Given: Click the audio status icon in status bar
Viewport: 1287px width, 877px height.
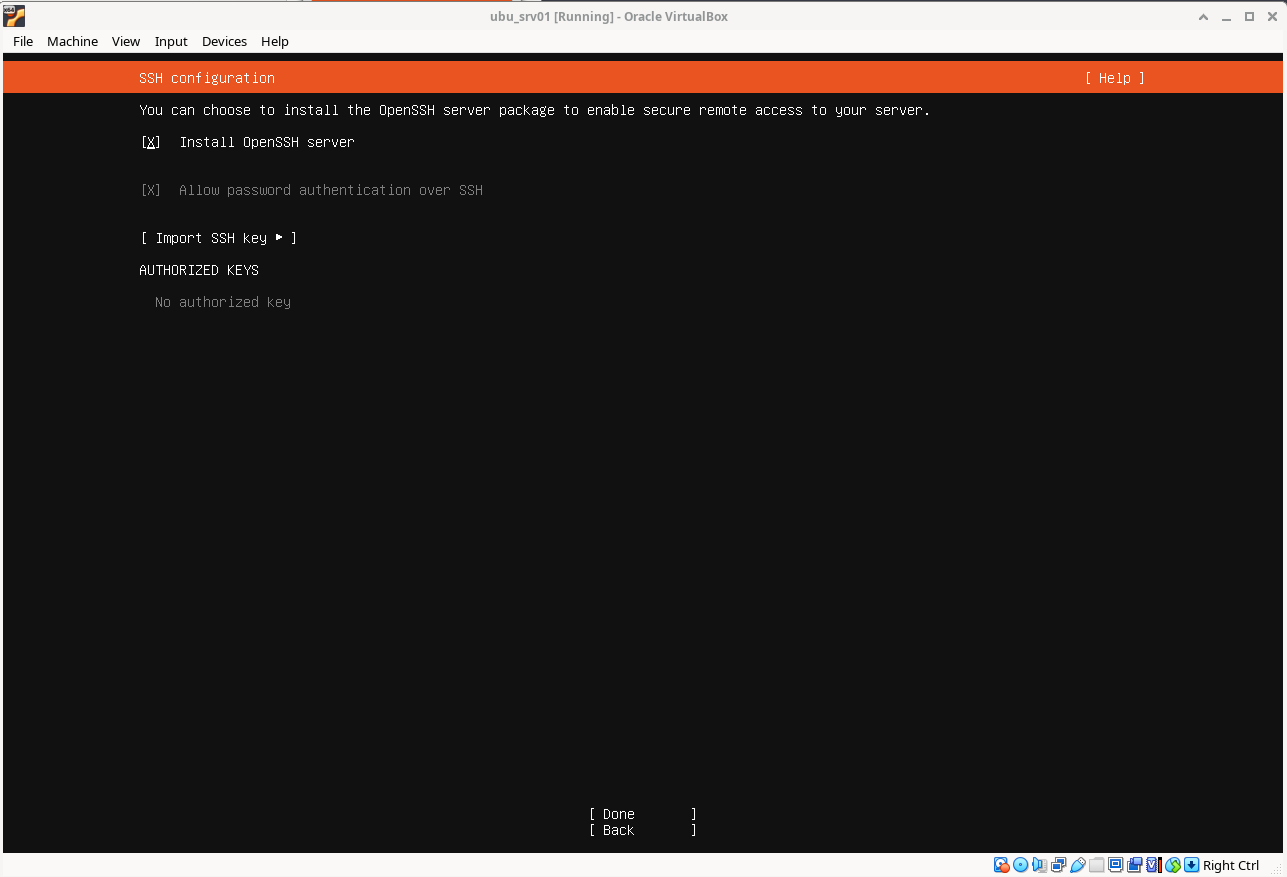Looking at the screenshot, I should tap(1039, 865).
